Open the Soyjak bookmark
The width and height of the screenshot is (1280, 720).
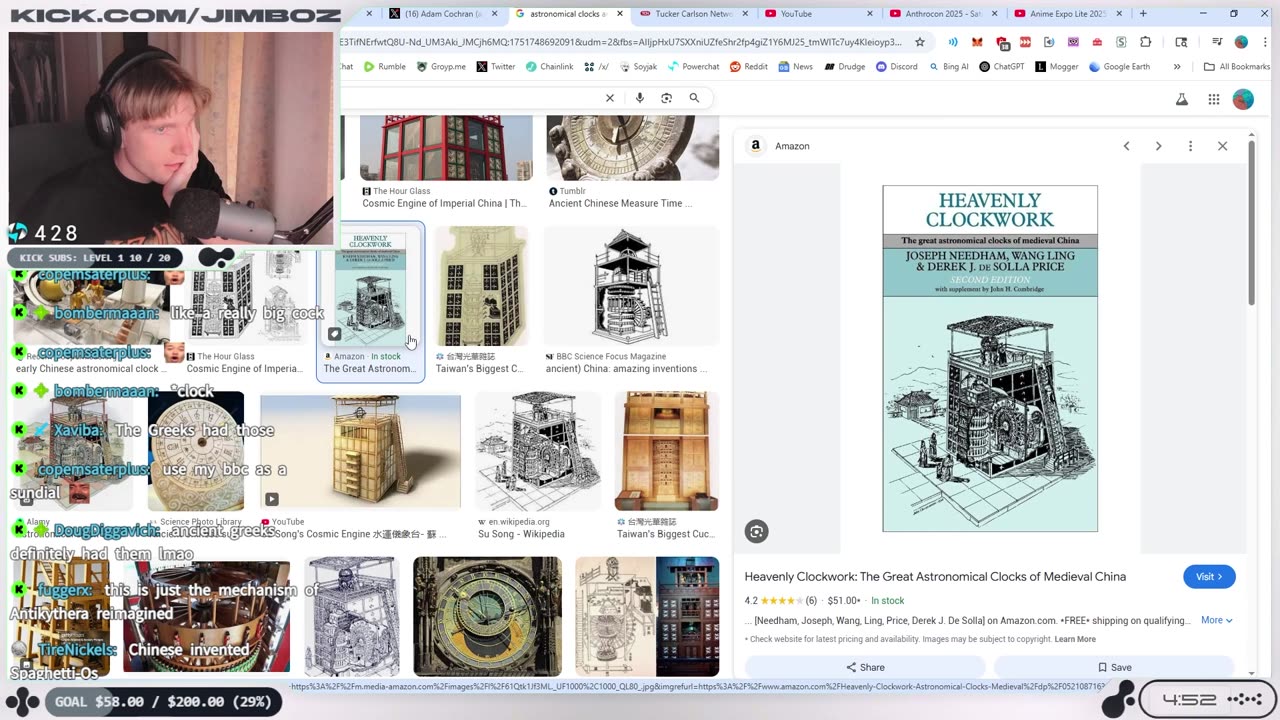click(x=638, y=67)
